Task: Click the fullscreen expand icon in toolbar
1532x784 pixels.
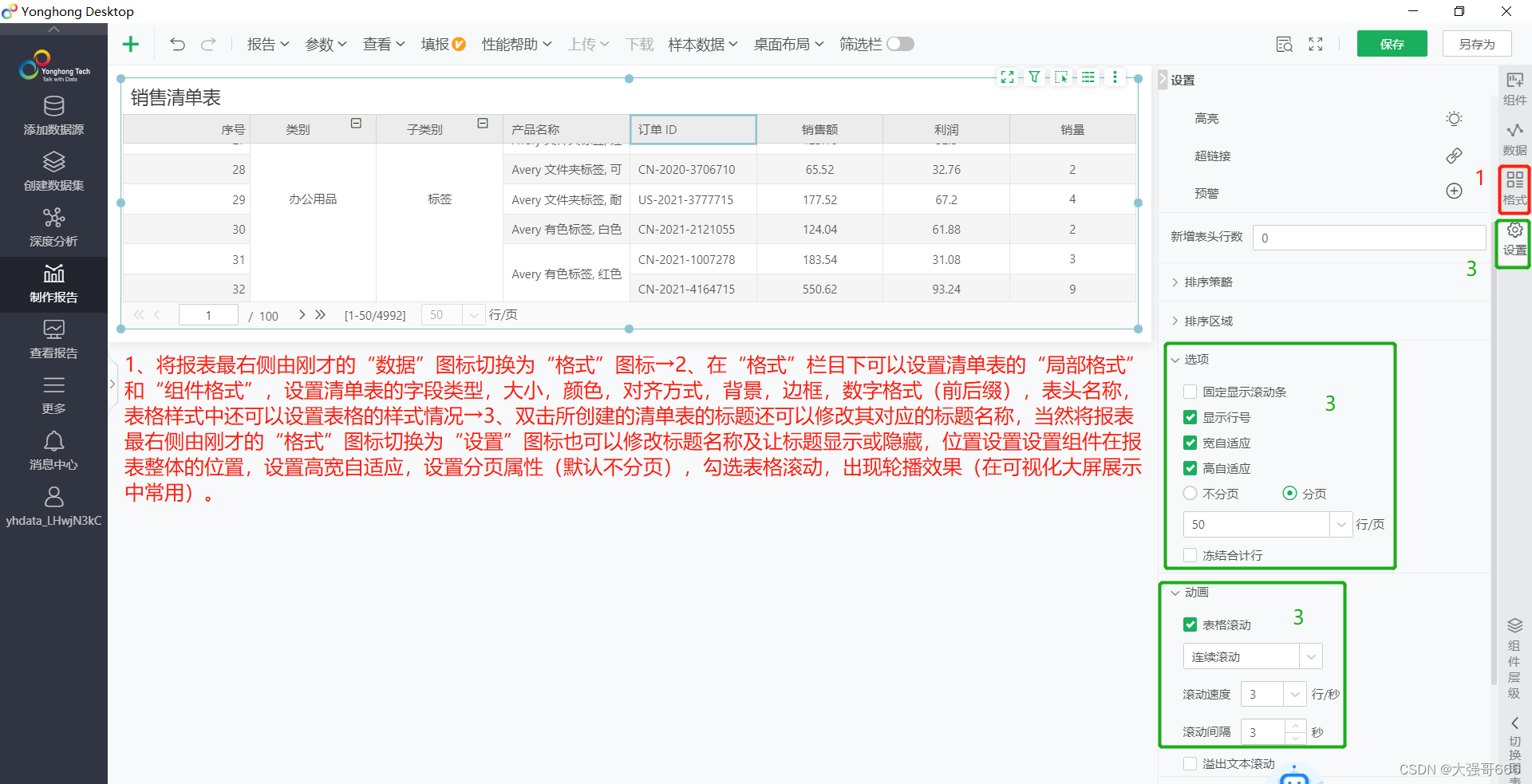Action: pos(1316,45)
